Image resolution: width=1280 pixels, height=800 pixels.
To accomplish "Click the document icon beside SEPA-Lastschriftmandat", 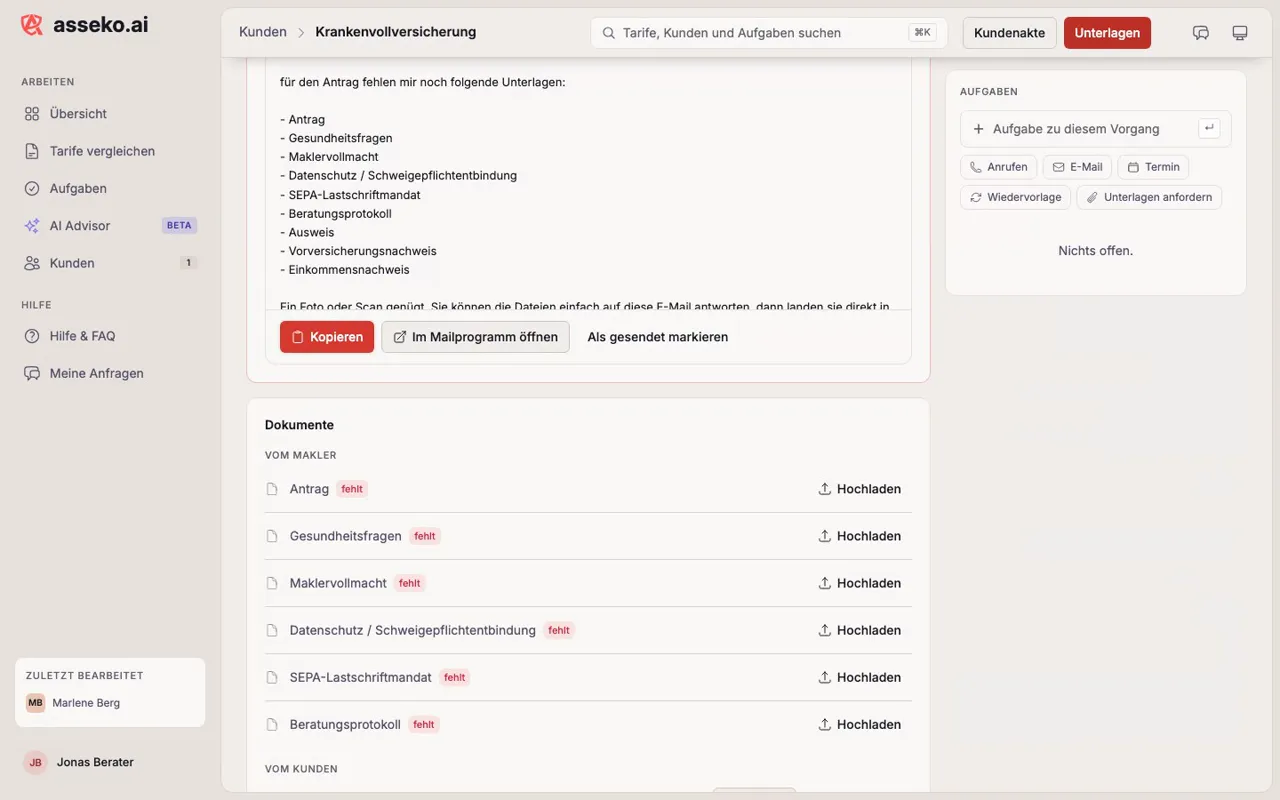I will [x=272, y=677].
